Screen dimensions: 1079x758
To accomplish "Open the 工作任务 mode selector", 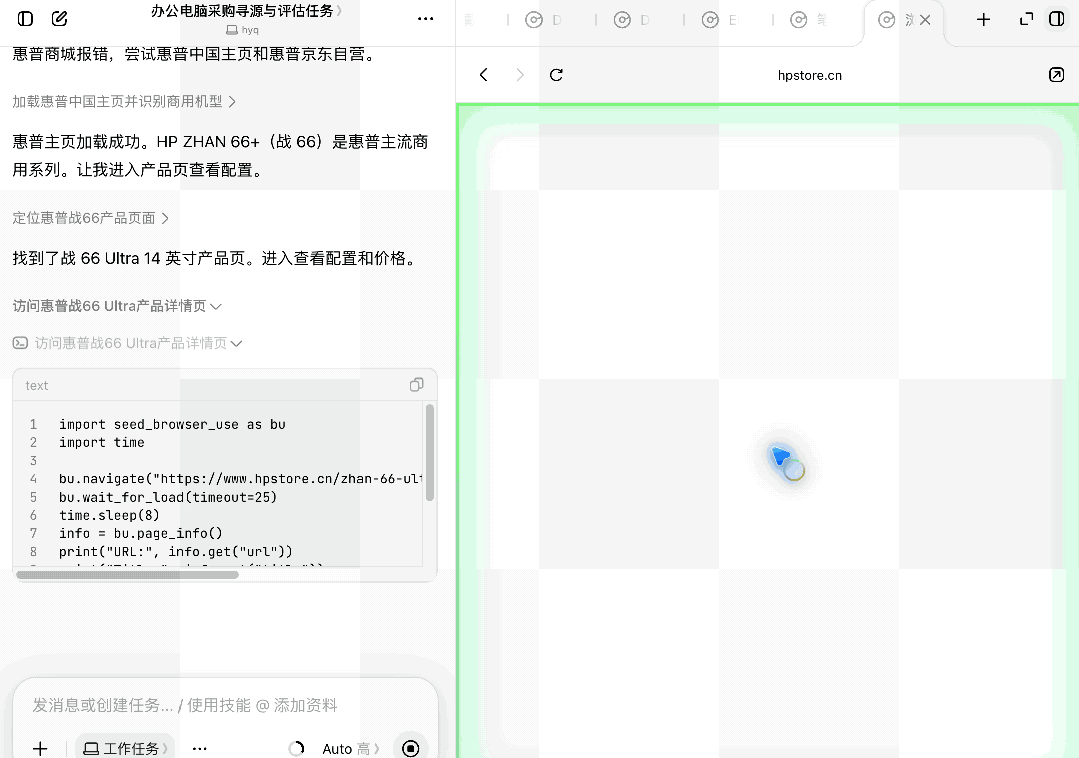I will 125,748.
